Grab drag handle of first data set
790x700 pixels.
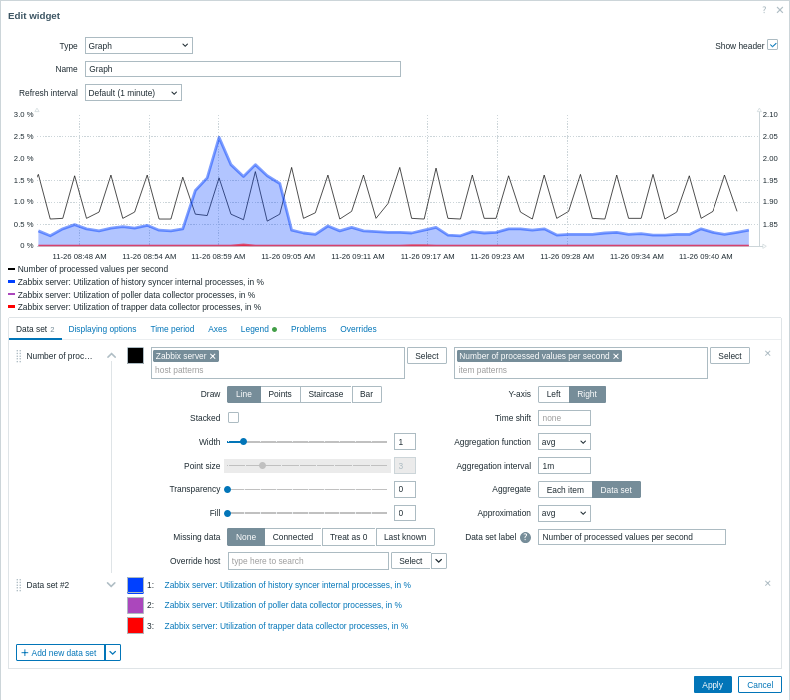pyautogui.click(x=19, y=356)
